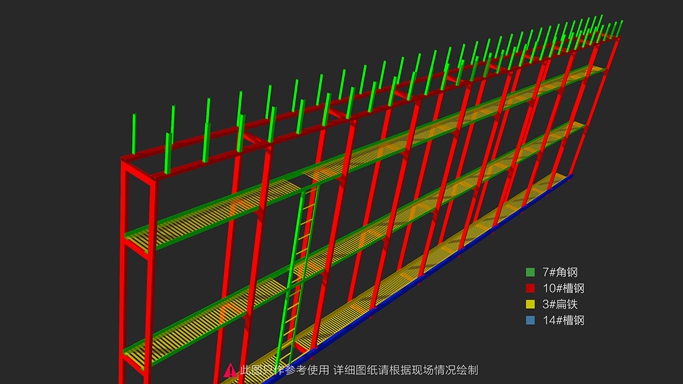Select the 10#槽钢 legend text
The height and width of the screenshot is (384, 683).
pyautogui.click(x=563, y=288)
